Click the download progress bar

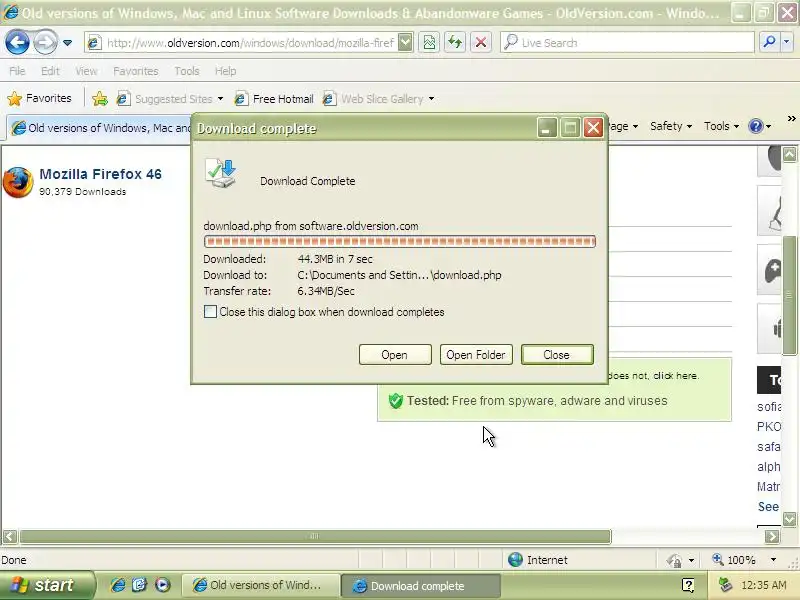click(399, 241)
